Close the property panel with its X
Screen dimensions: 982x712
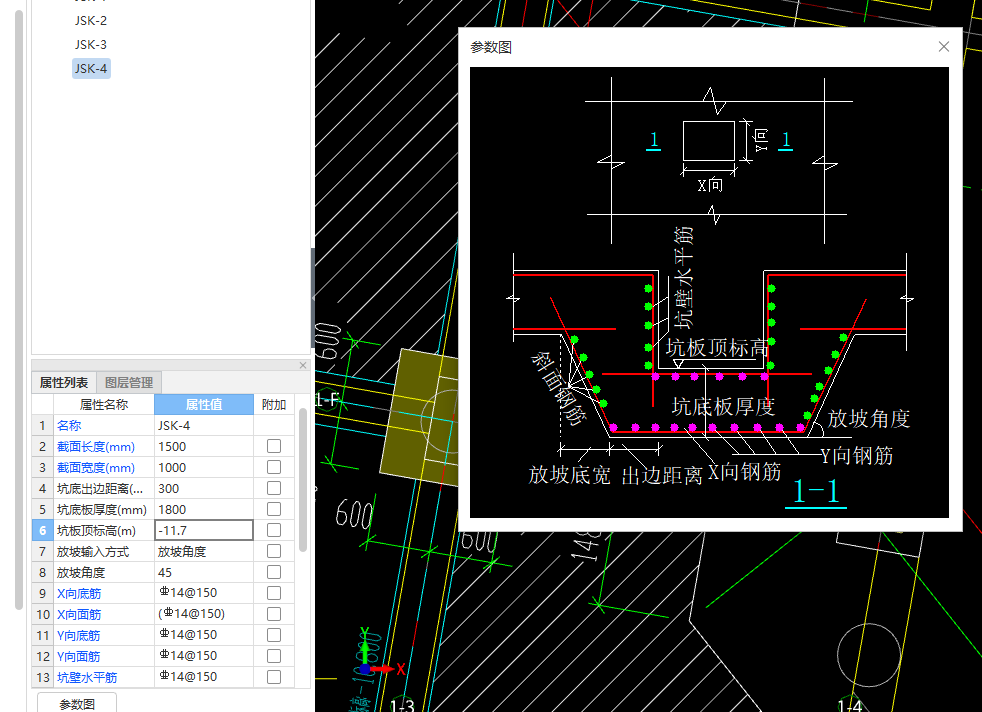click(x=303, y=365)
